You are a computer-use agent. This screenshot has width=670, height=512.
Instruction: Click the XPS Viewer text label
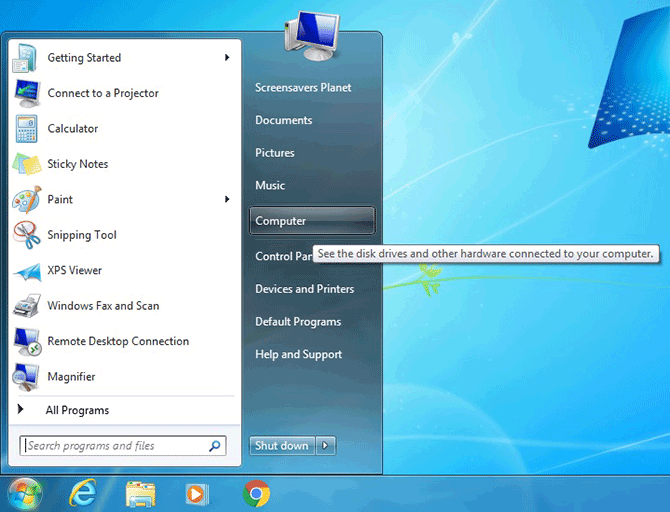[75, 271]
